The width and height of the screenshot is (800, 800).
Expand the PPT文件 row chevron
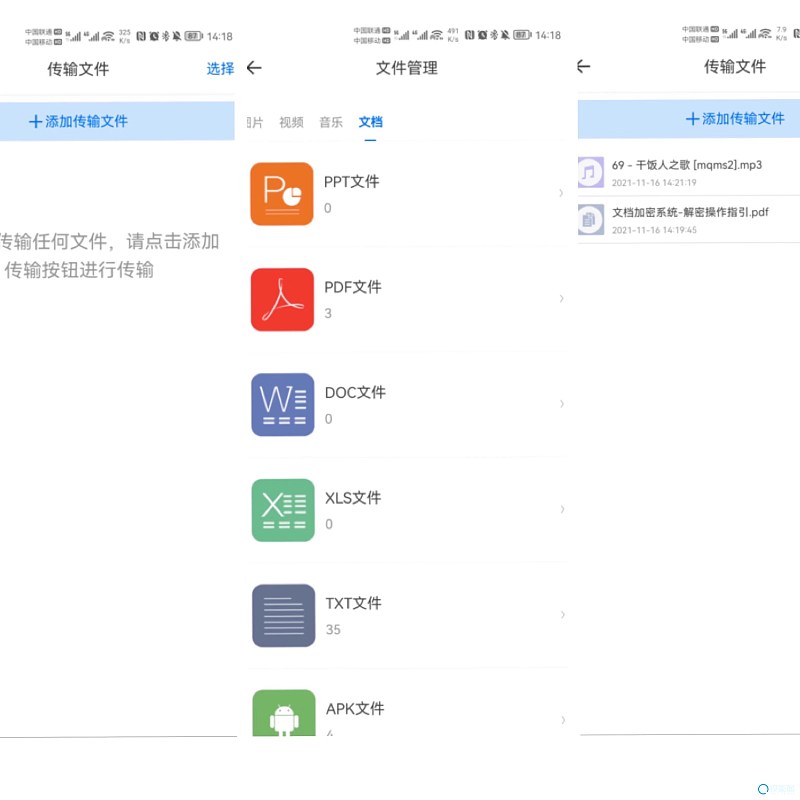point(561,193)
